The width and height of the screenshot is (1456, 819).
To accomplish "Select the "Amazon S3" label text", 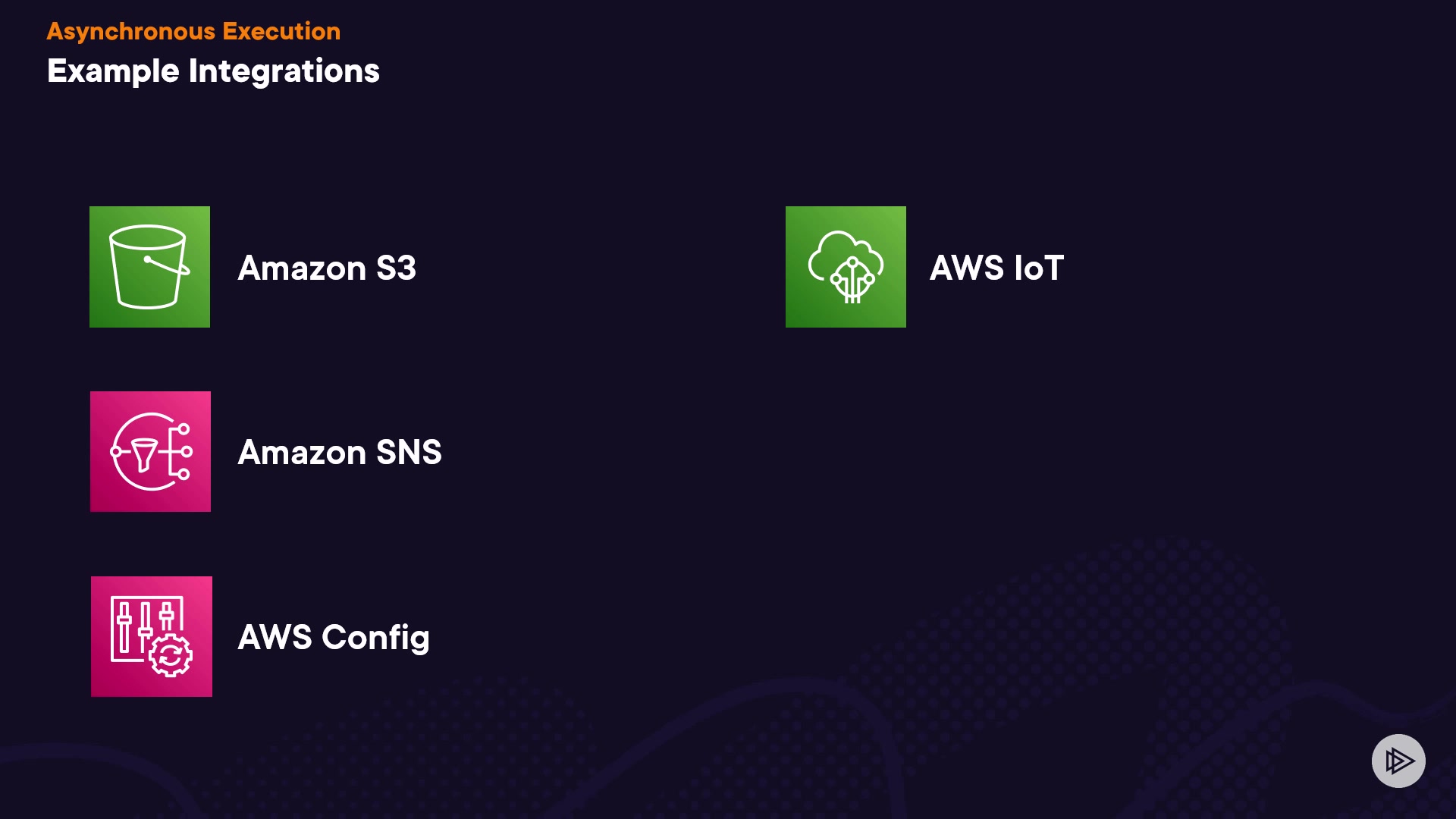I will [x=327, y=268].
